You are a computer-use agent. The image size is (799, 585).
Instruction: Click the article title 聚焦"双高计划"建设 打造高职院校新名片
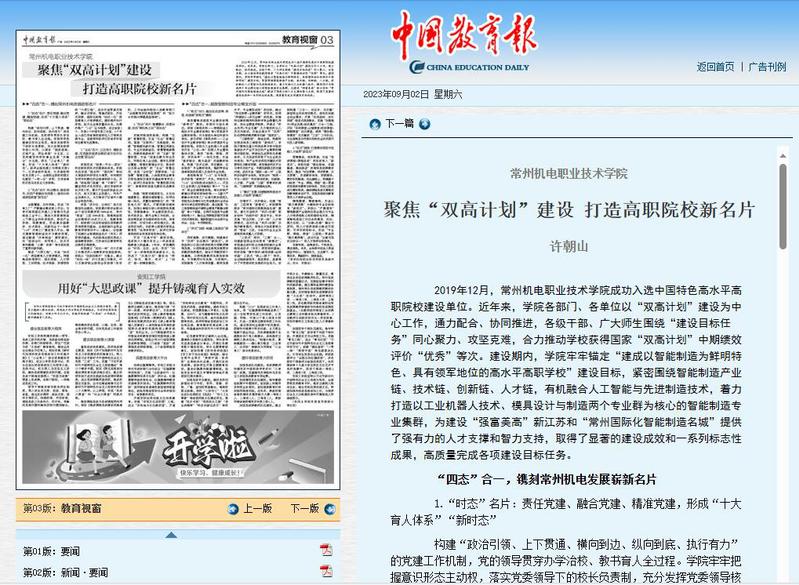(x=569, y=210)
